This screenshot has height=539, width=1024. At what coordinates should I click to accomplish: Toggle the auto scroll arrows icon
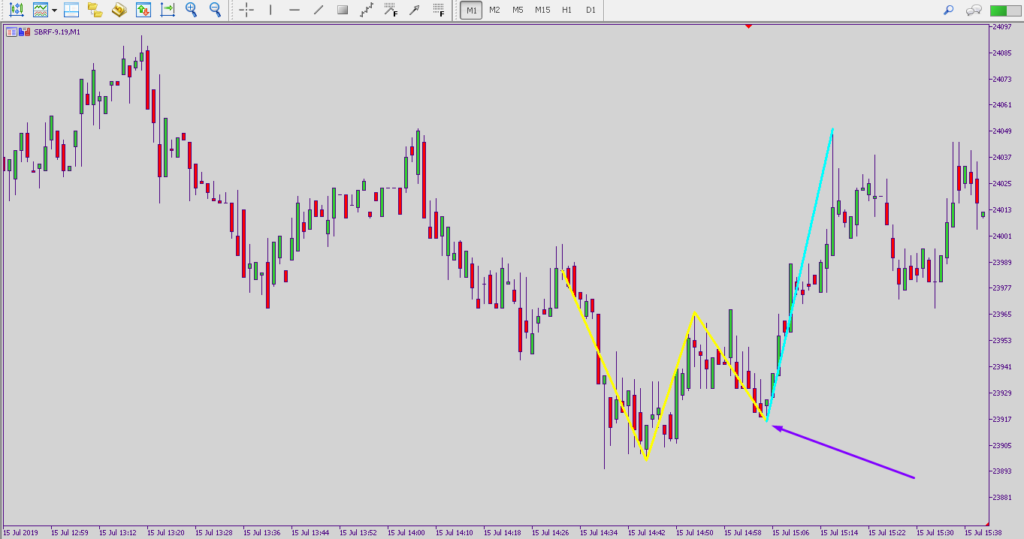tap(143, 10)
